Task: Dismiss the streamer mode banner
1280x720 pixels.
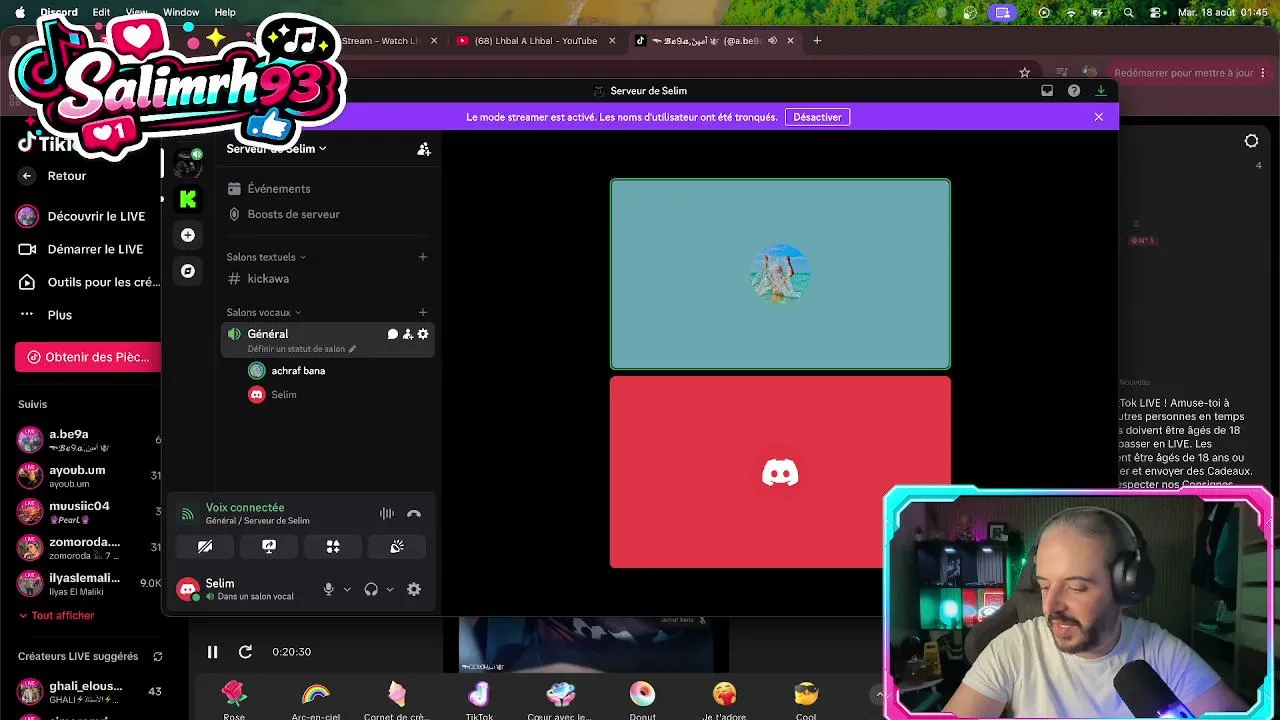Action: pyautogui.click(x=1099, y=117)
